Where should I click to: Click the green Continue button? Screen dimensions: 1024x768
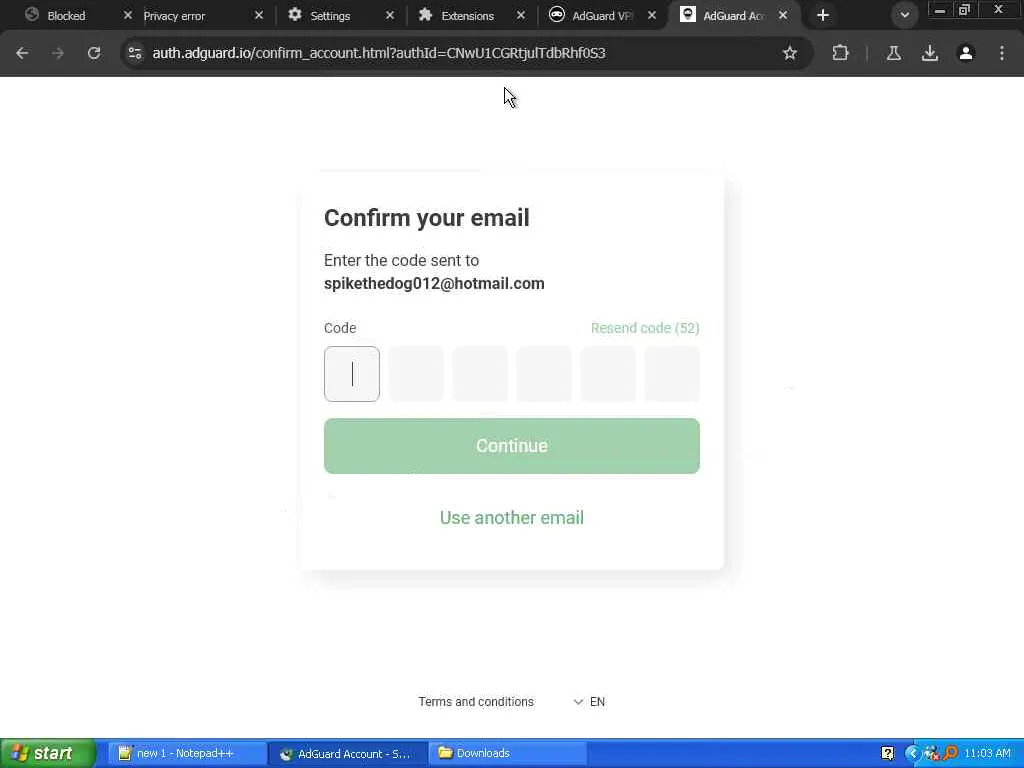pyautogui.click(x=512, y=446)
